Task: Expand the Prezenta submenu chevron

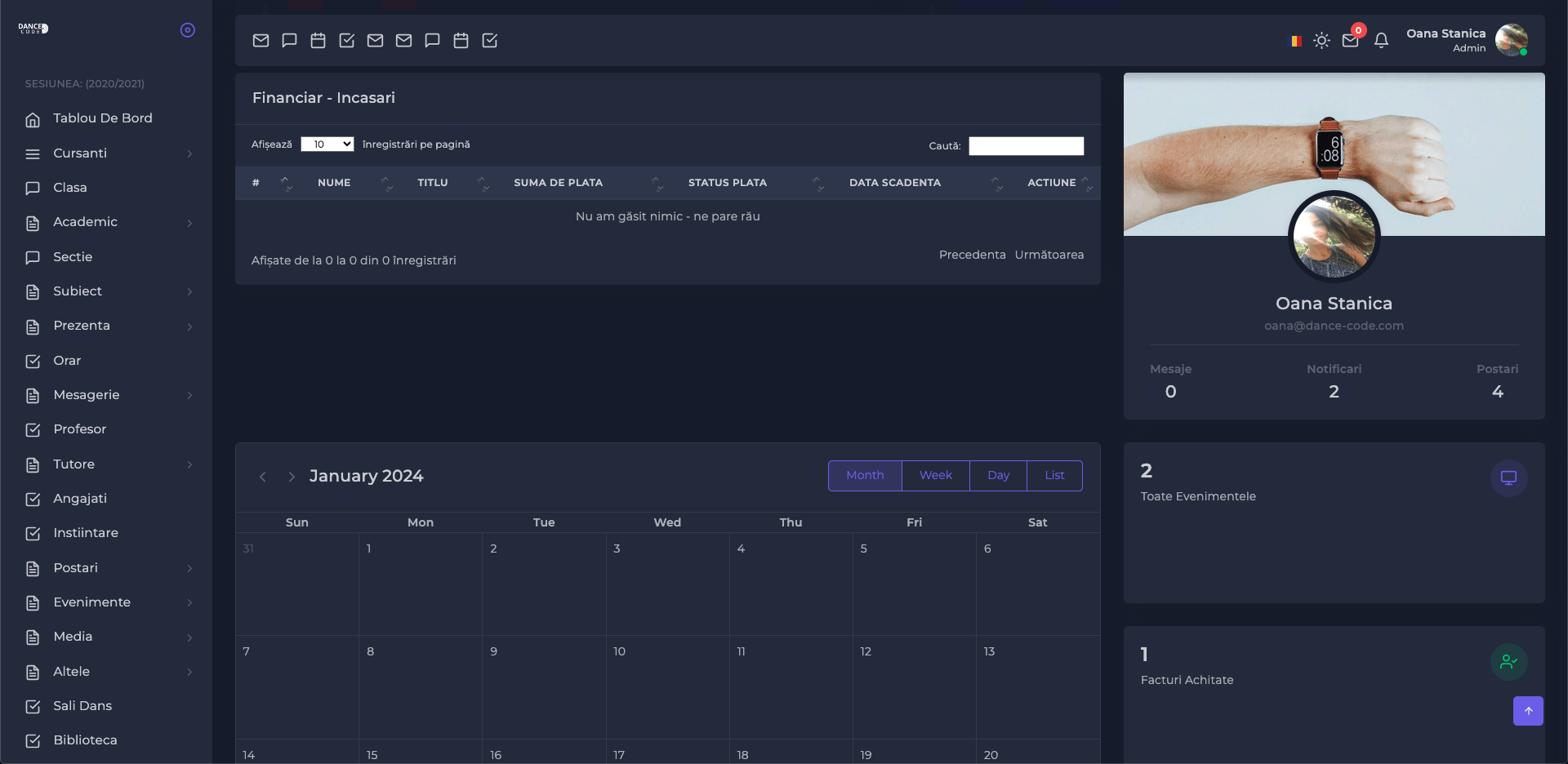Action: (189, 326)
